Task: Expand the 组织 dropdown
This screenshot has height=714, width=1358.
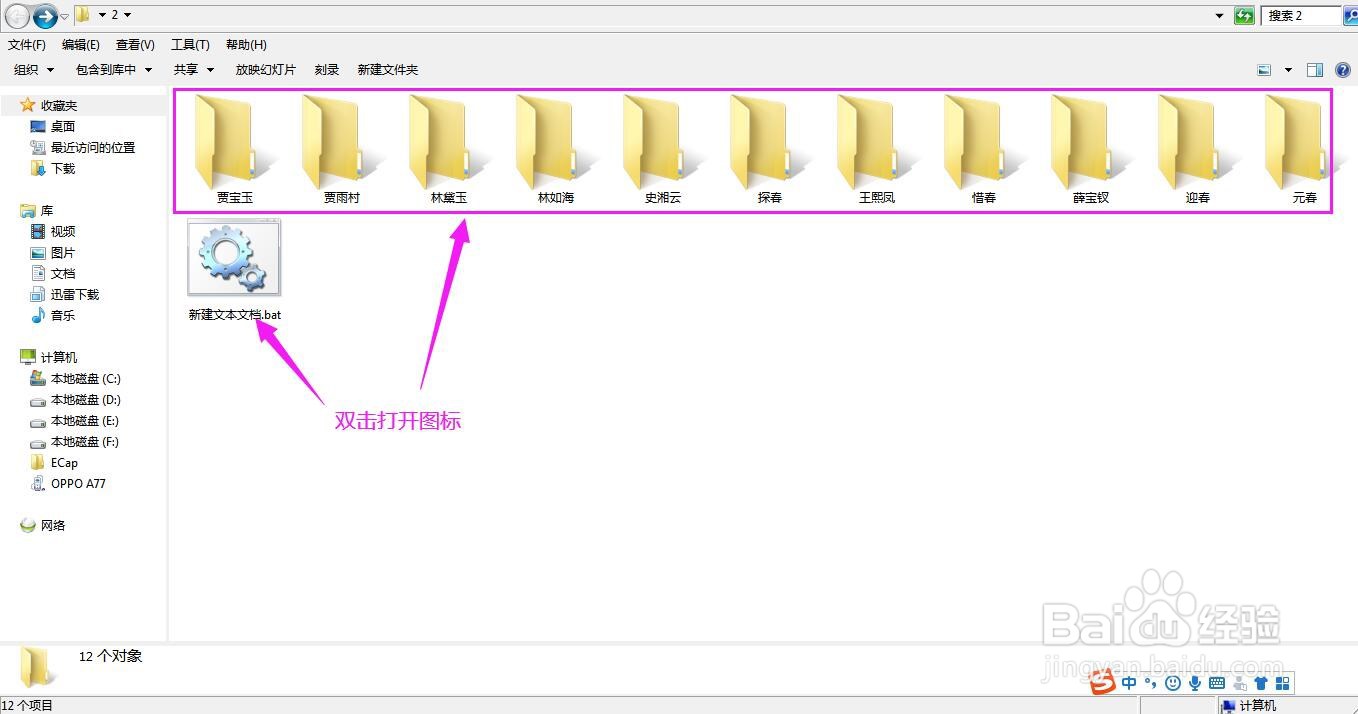Action: 34,70
